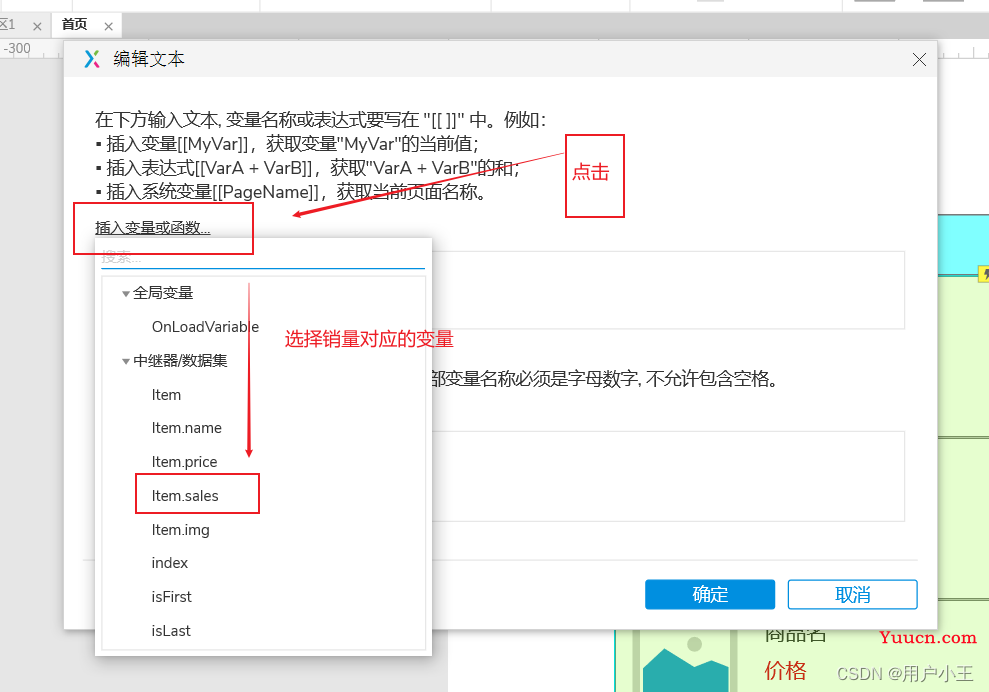The width and height of the screenshot is (989, 692).
Task: Choose Item.price from the list
Action: coord(184,462)
